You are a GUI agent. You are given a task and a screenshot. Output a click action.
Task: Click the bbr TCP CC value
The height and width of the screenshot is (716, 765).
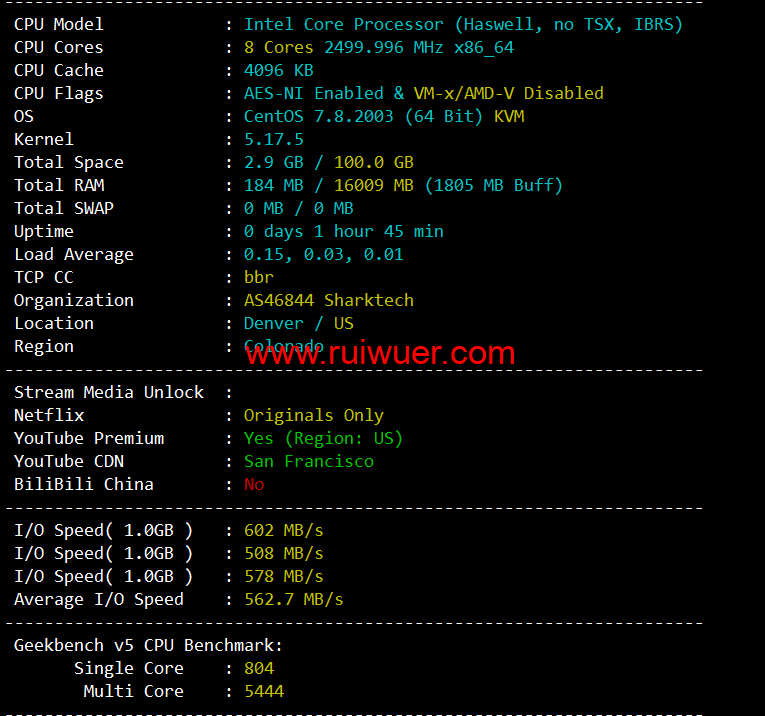click(x=259, y=277)
